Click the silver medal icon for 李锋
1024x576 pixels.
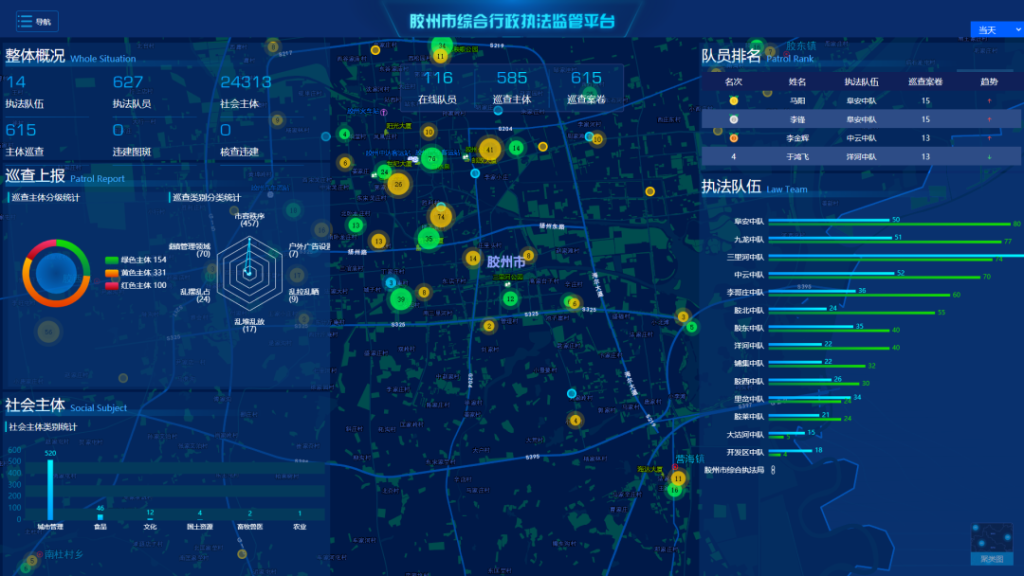(x=733, y=120)
